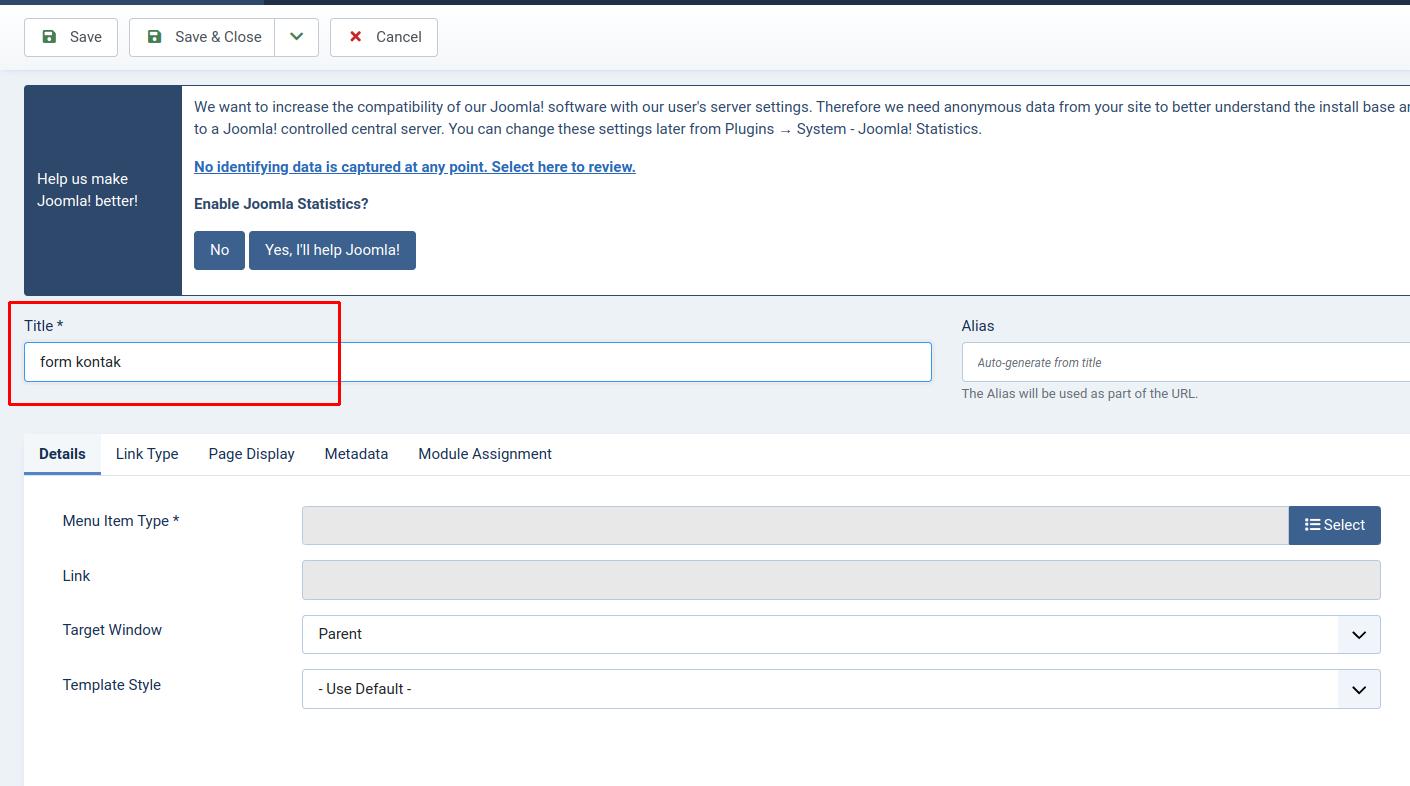Open the Page Display tab
Screen dimensions: 1410x786
pyautogui.click(x=251, y=454)
